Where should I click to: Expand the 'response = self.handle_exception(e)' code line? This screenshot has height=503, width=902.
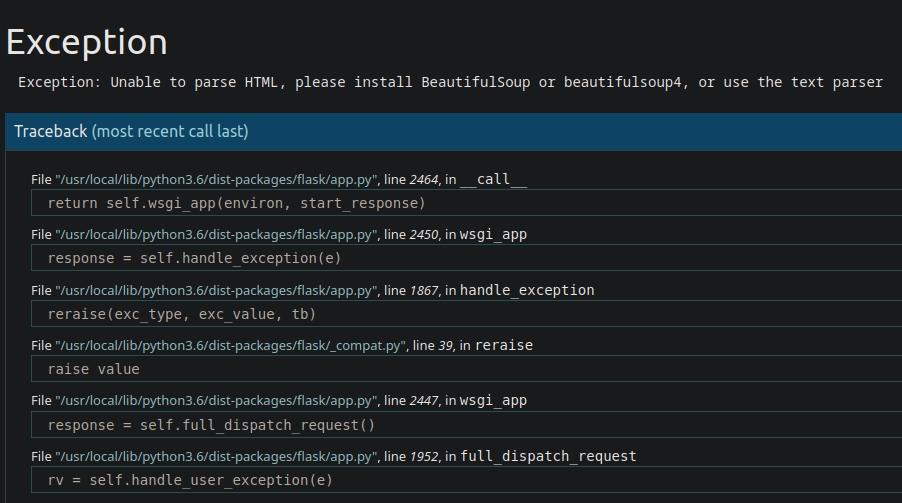click(194, 258)
